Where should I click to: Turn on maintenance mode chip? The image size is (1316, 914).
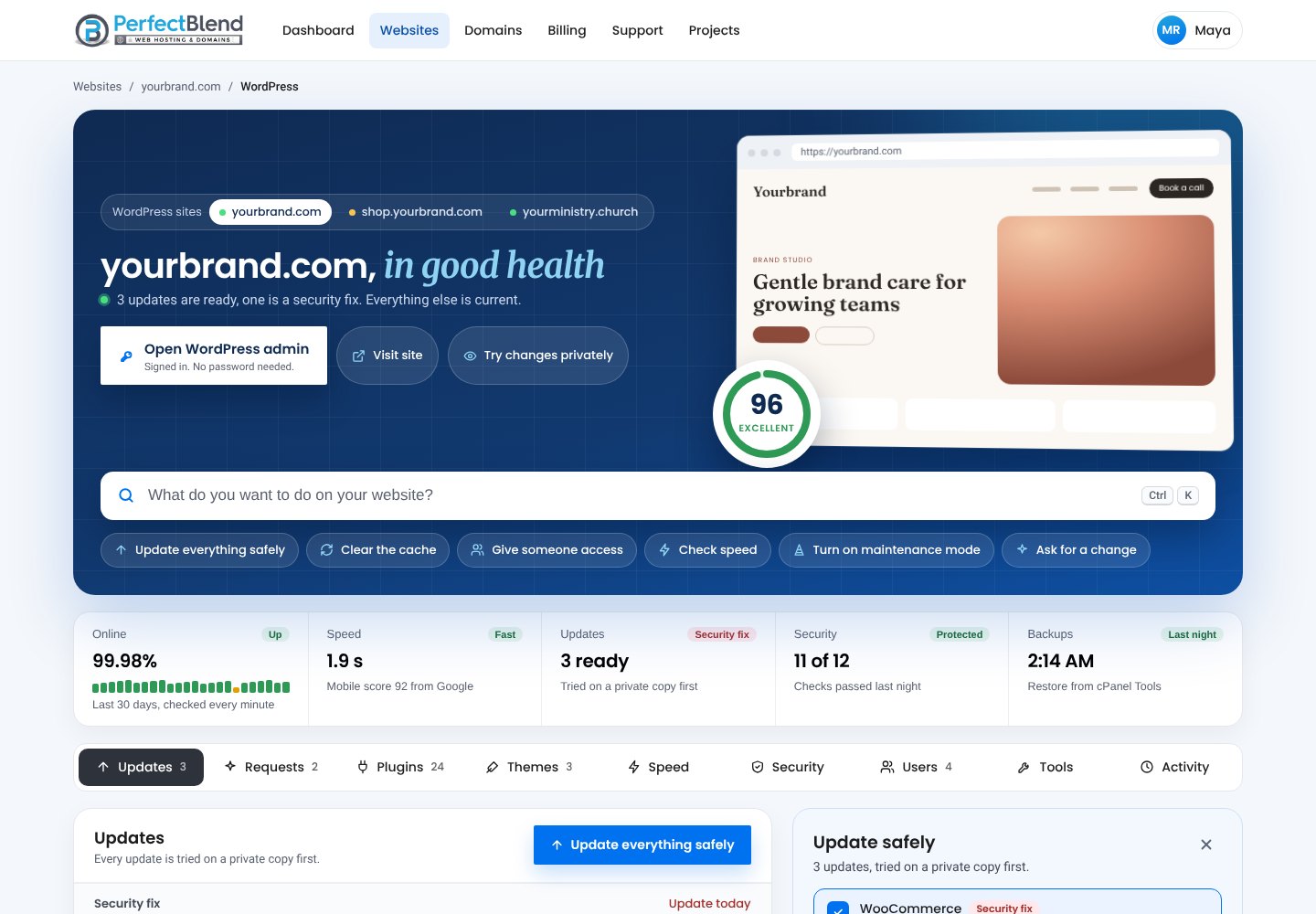pos(886,550)
